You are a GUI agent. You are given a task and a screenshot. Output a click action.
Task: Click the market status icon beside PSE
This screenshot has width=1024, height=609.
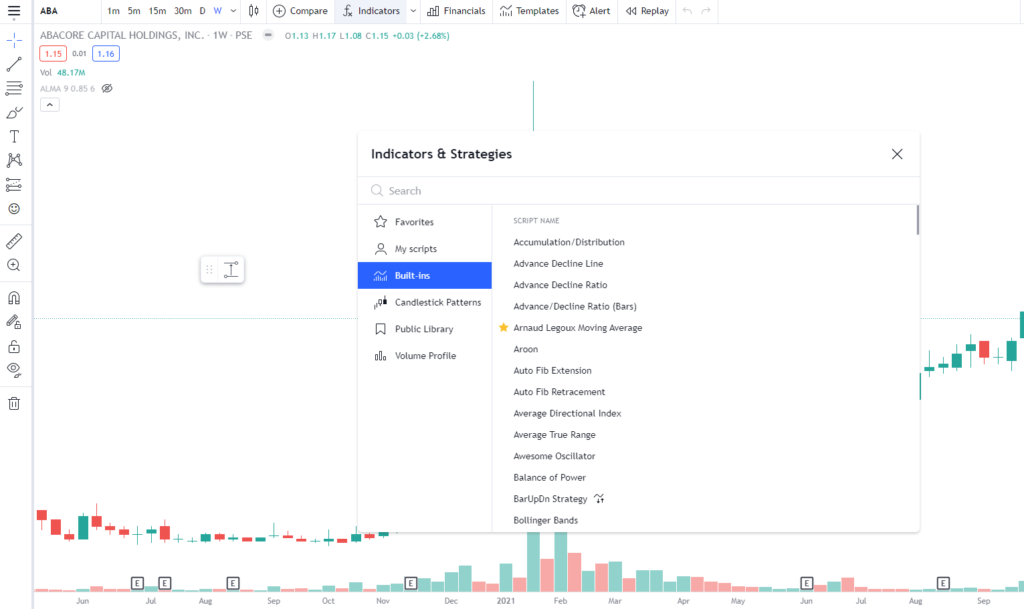[268, 35]
